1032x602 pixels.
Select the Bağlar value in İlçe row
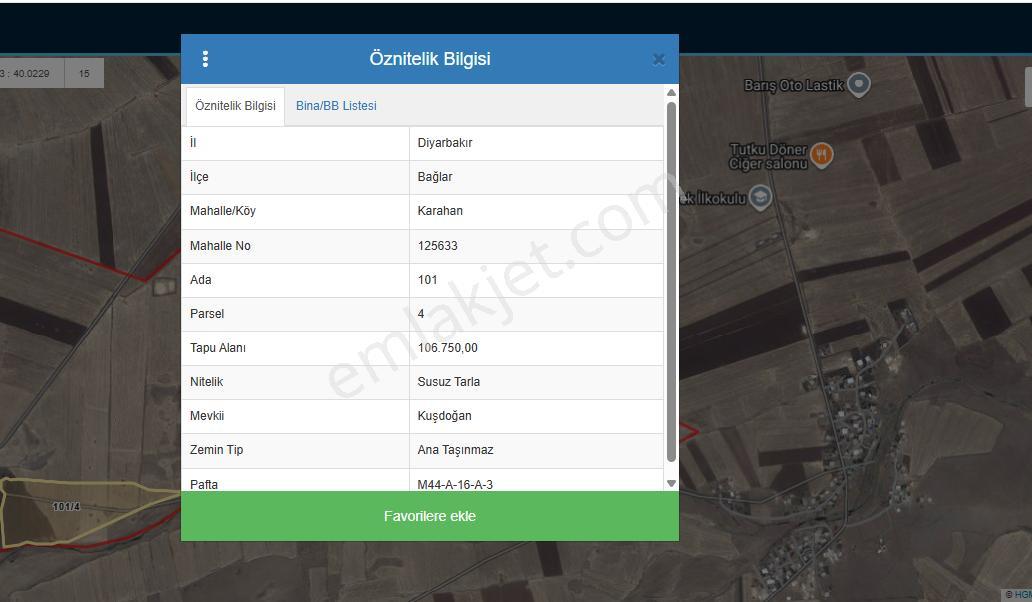coord(536,177)
